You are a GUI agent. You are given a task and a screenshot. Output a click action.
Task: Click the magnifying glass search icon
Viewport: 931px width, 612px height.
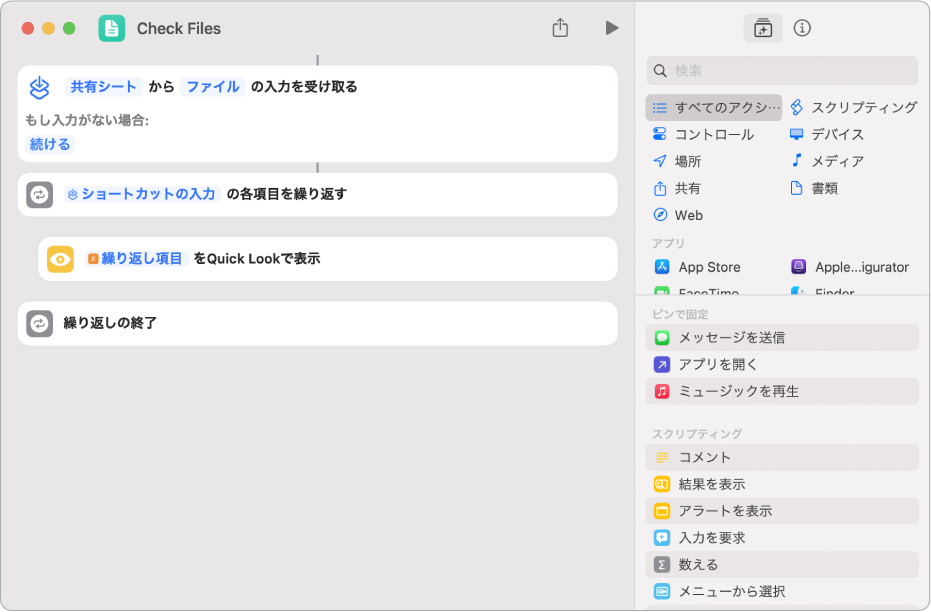pyautogui.click(x=660, y=71)
